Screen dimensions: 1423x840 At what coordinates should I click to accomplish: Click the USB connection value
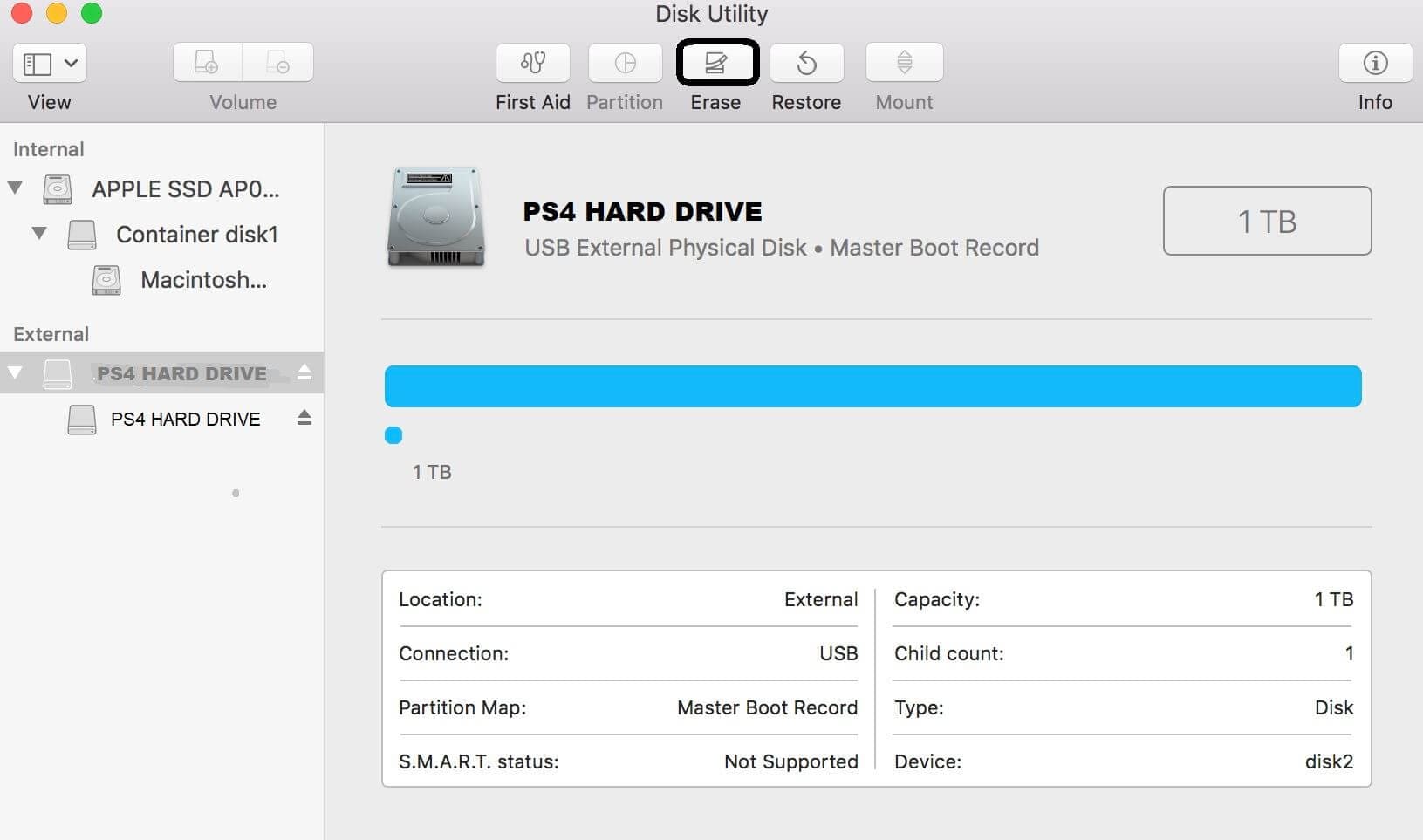pyautogui.click(x=838, y=653)
